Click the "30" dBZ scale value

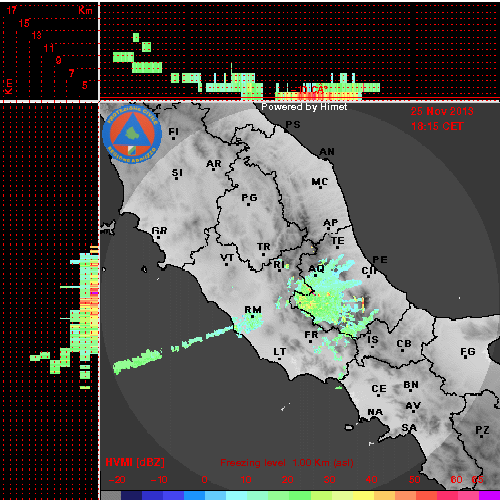(329, 480)
